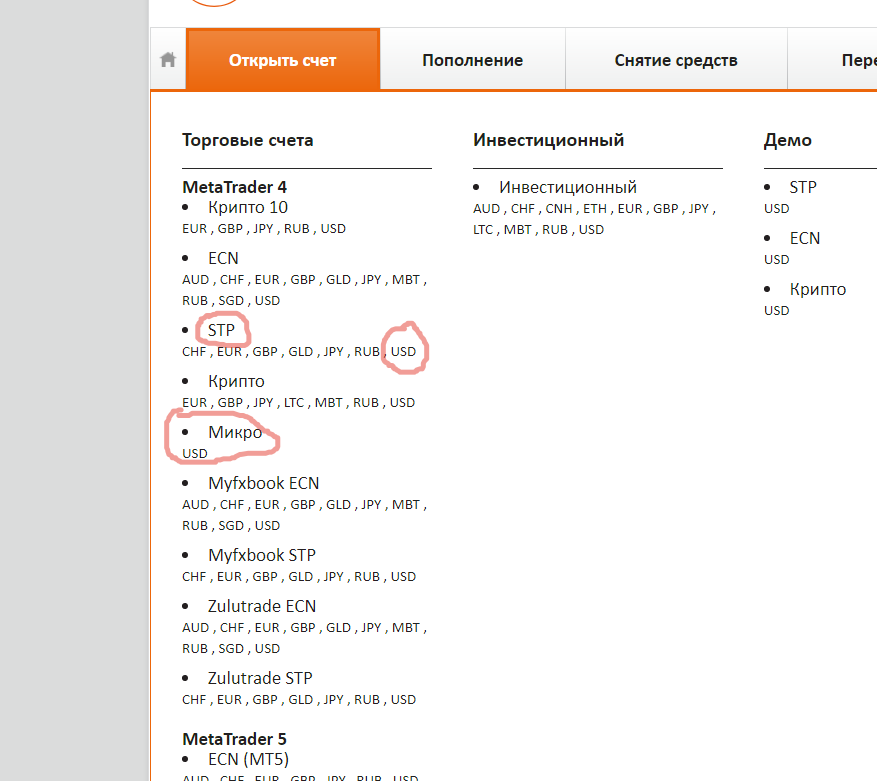
Task: Pick GLD for the MetaTrader 4 ECN account
Action: (x=338, y=280)
